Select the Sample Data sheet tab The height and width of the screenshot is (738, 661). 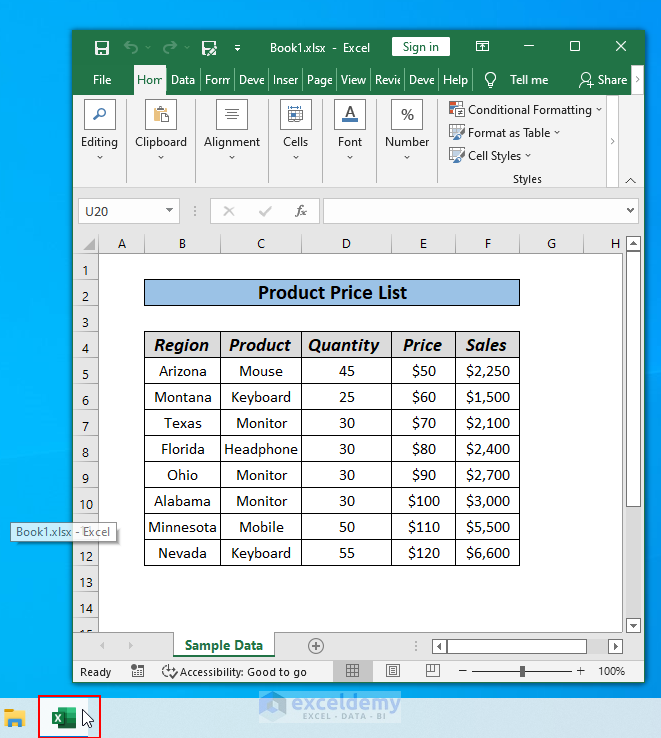pyautogui.click(x=224, y=645)
